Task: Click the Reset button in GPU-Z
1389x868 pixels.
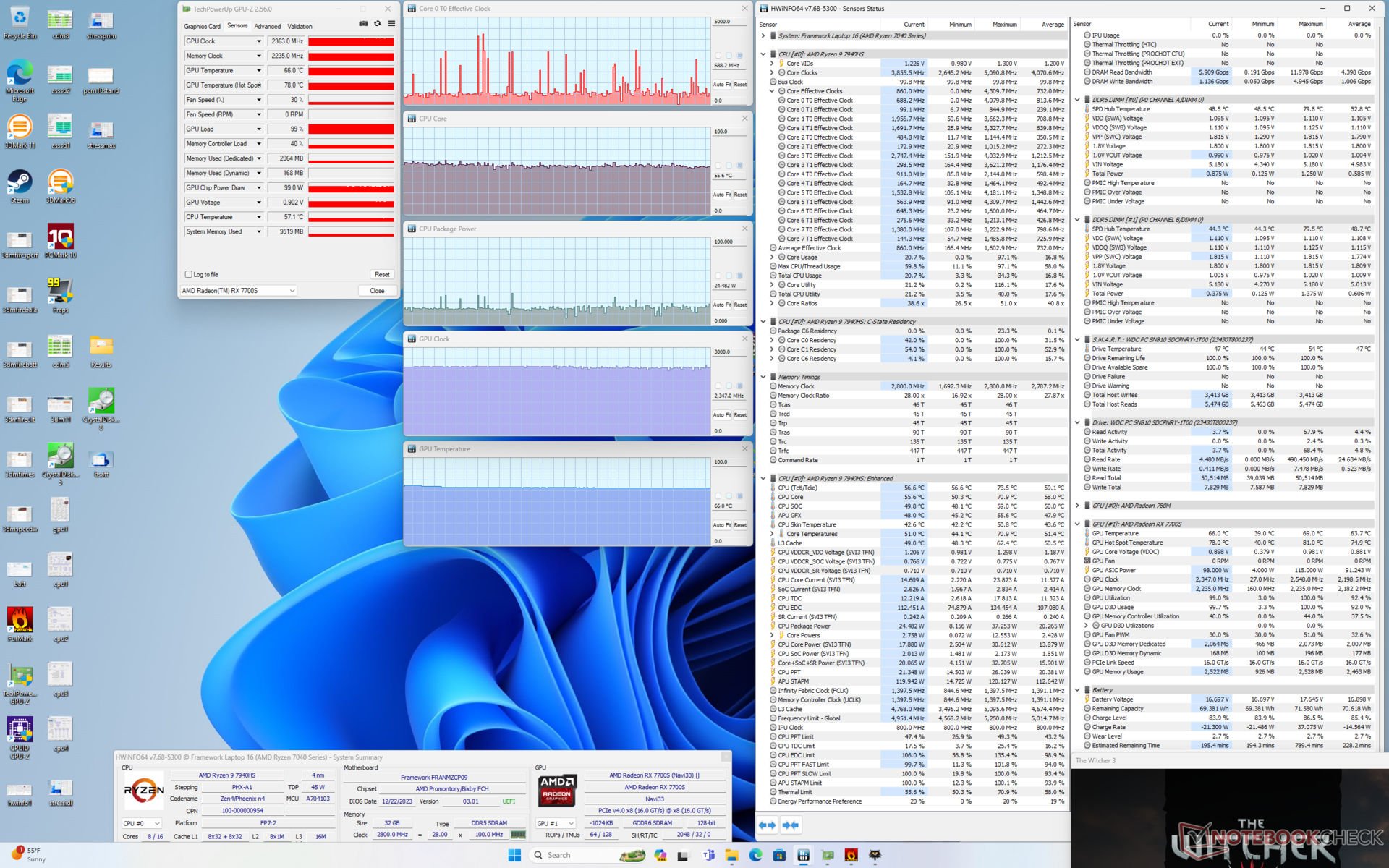Action: coord(382,274)
